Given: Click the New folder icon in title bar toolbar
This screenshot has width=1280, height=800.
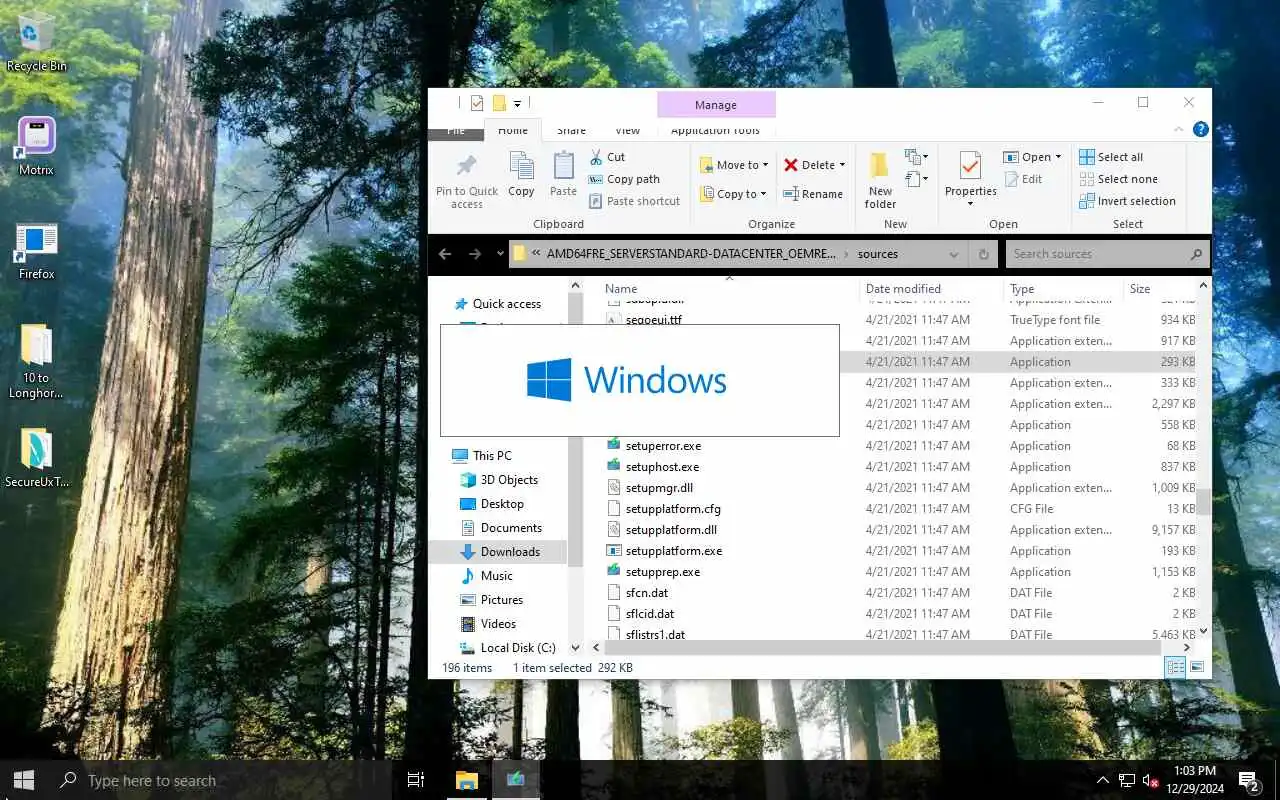Looking at the screenshot, I should pos(499,103).
